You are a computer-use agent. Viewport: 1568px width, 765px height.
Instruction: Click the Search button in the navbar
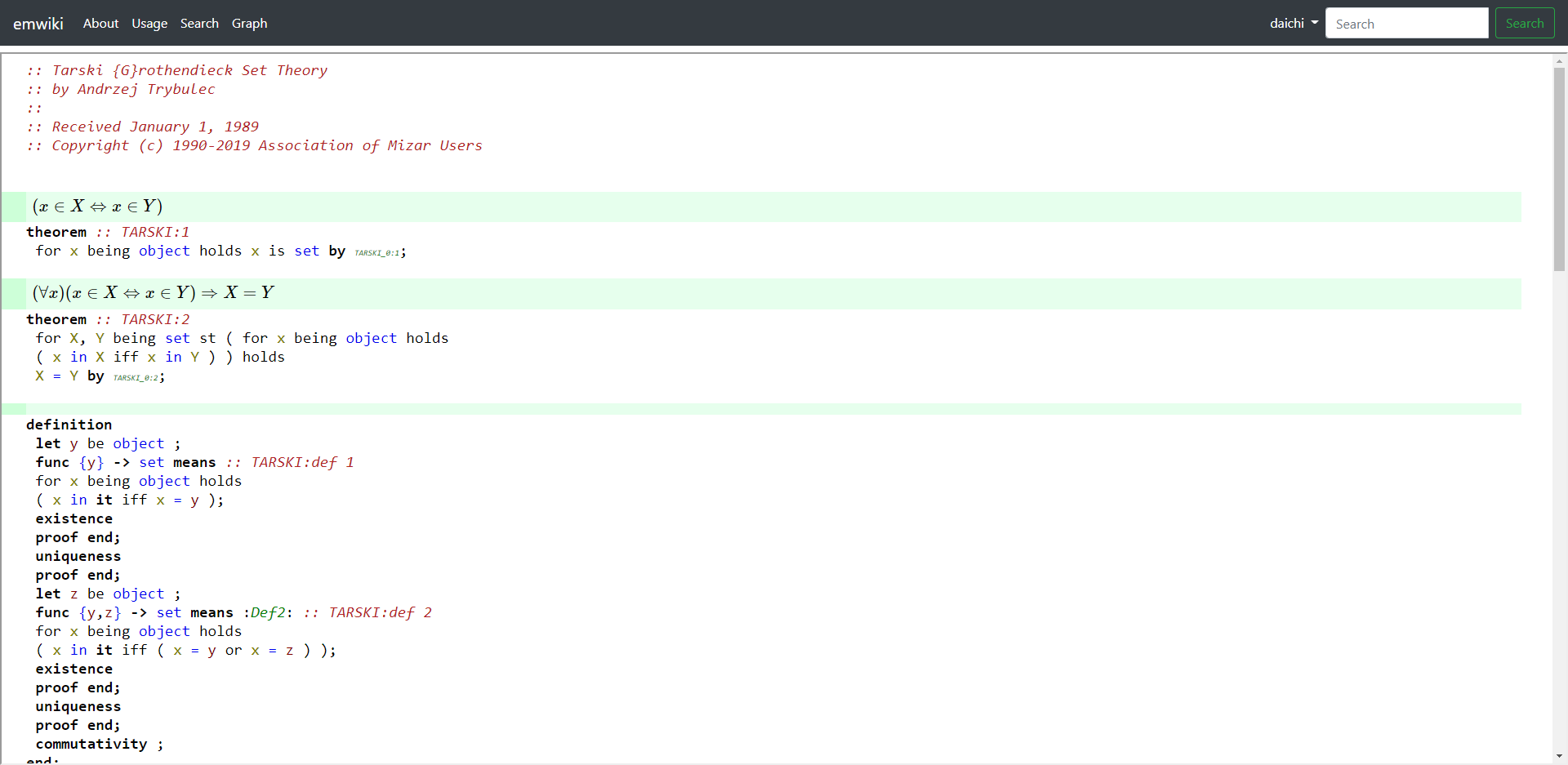1524,23
